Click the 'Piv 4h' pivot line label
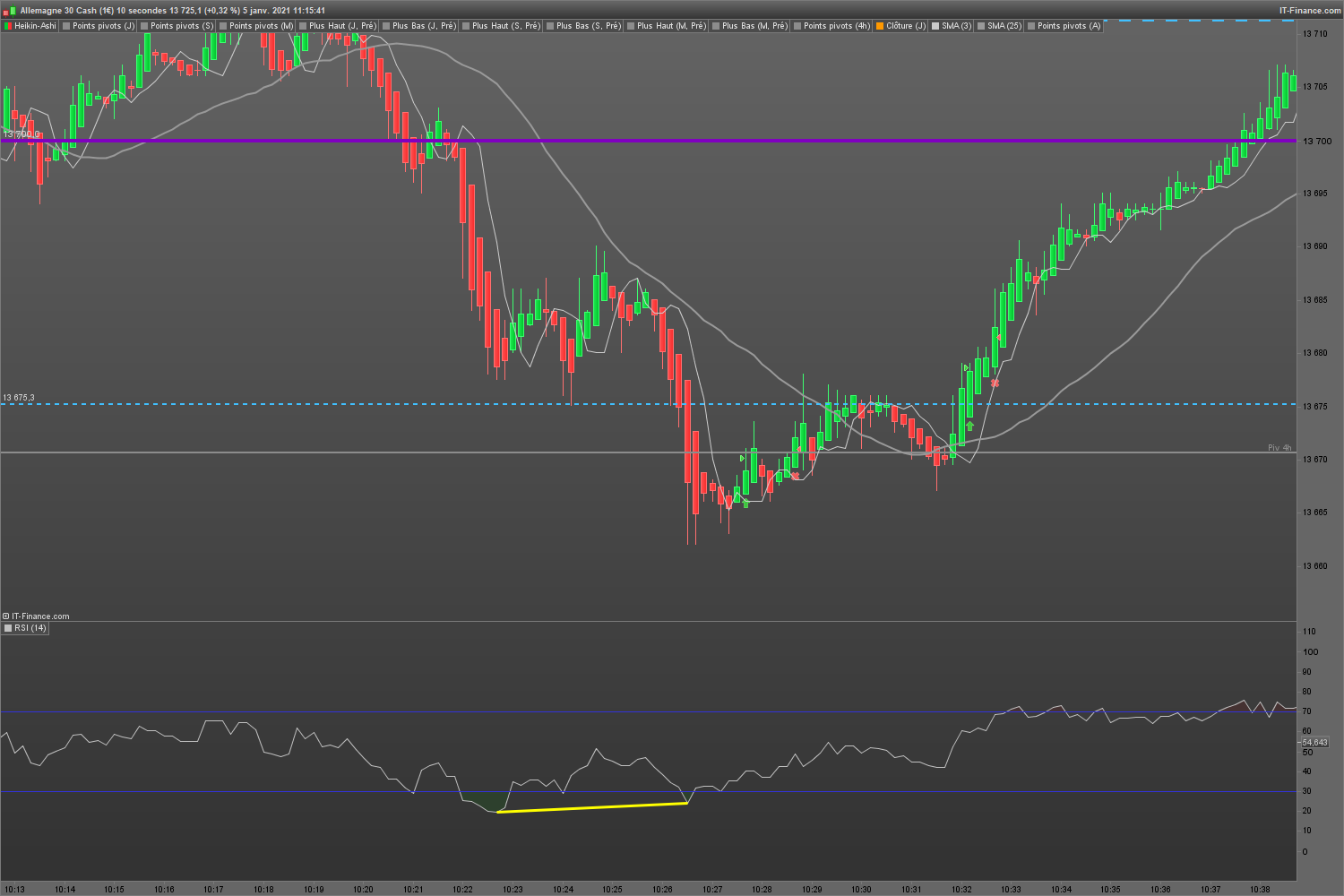Image resolution: width=1344 pixels, height=896 pixels. pos(1279,447)
